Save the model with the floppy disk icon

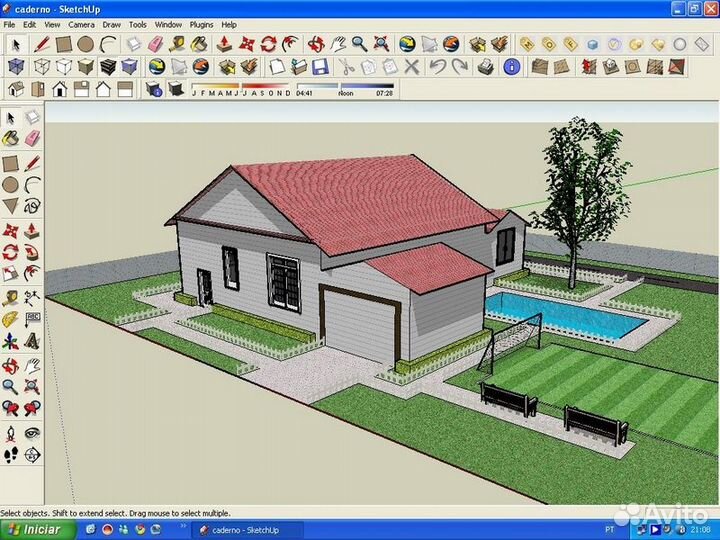pos(319,67)
